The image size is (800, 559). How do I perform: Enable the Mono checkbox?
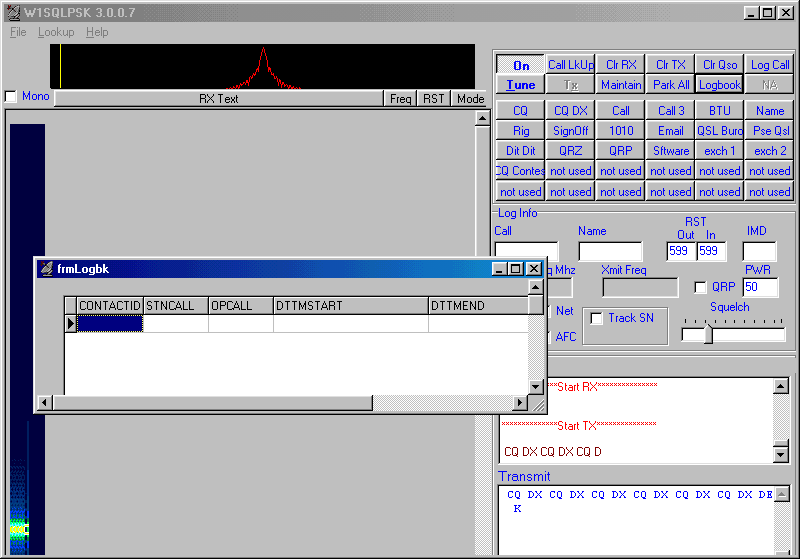pos(11,96)
